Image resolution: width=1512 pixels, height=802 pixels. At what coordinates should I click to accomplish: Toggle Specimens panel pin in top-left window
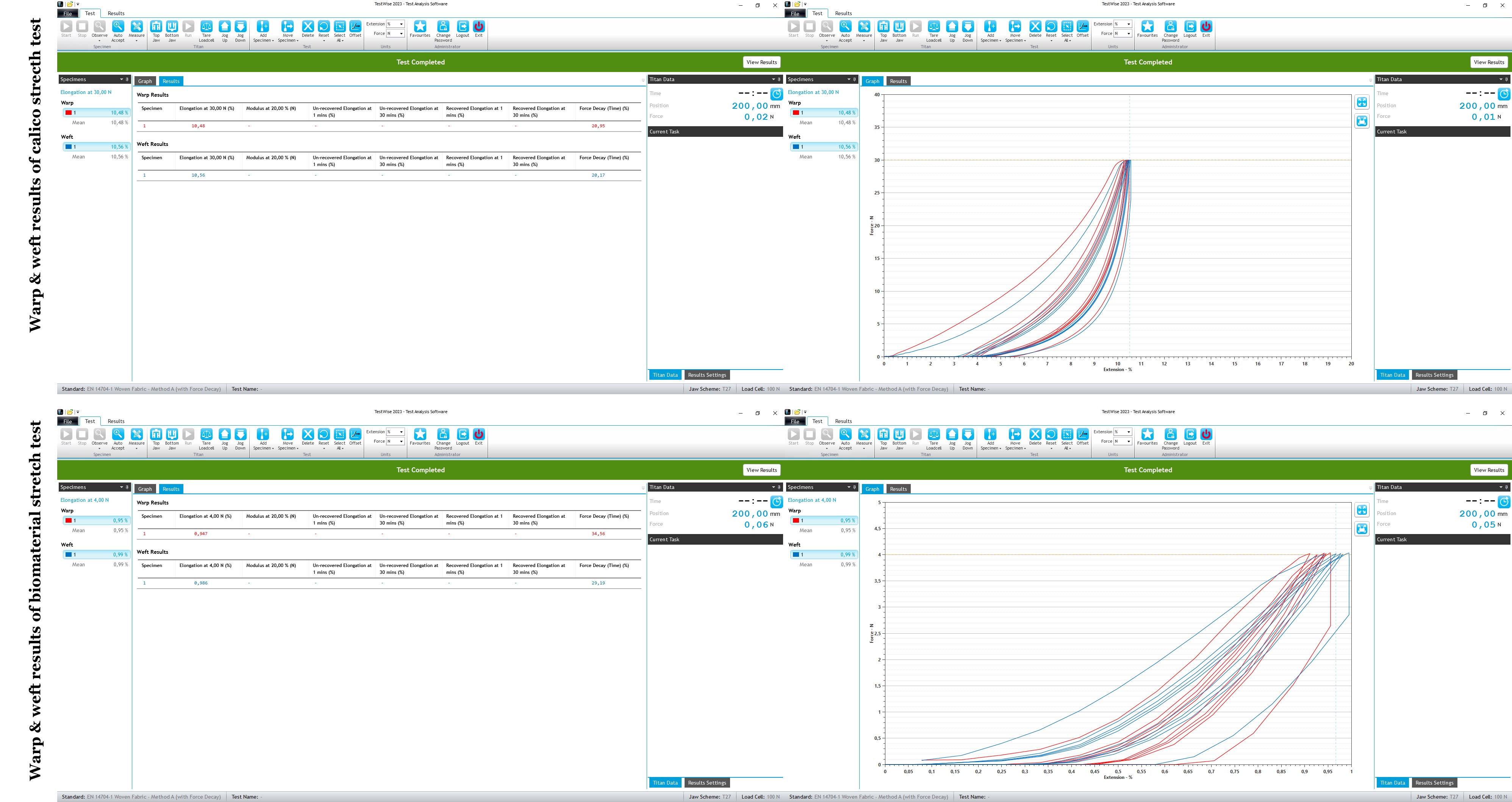[x=127, y=79]
